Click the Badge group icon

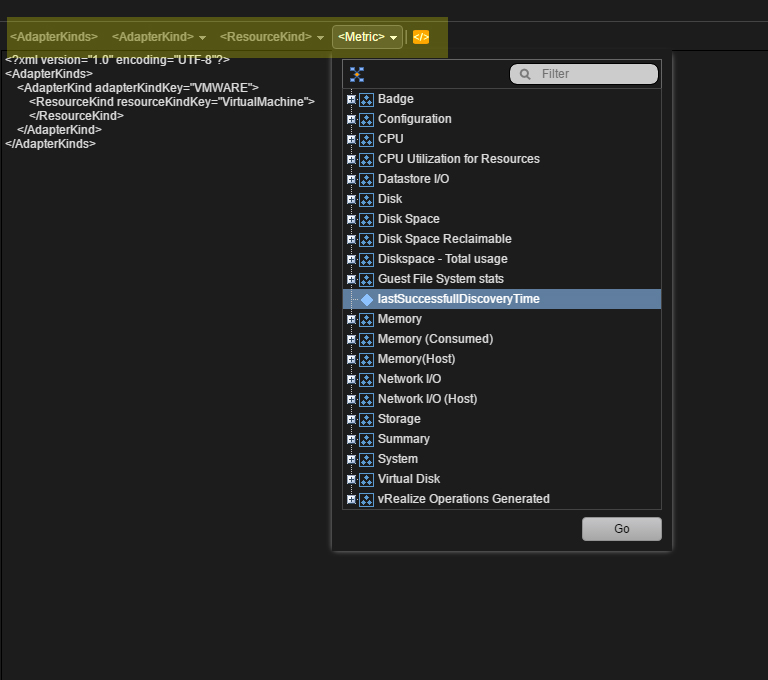366,99
